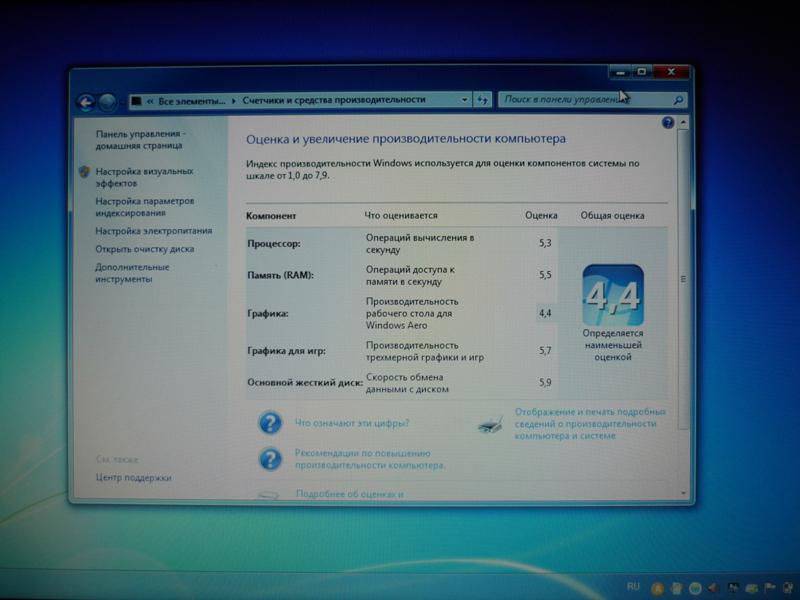This screenshot has height=600, width=800.
Task: Open the Что означают эти цифры? link
Action: (352, 423)
